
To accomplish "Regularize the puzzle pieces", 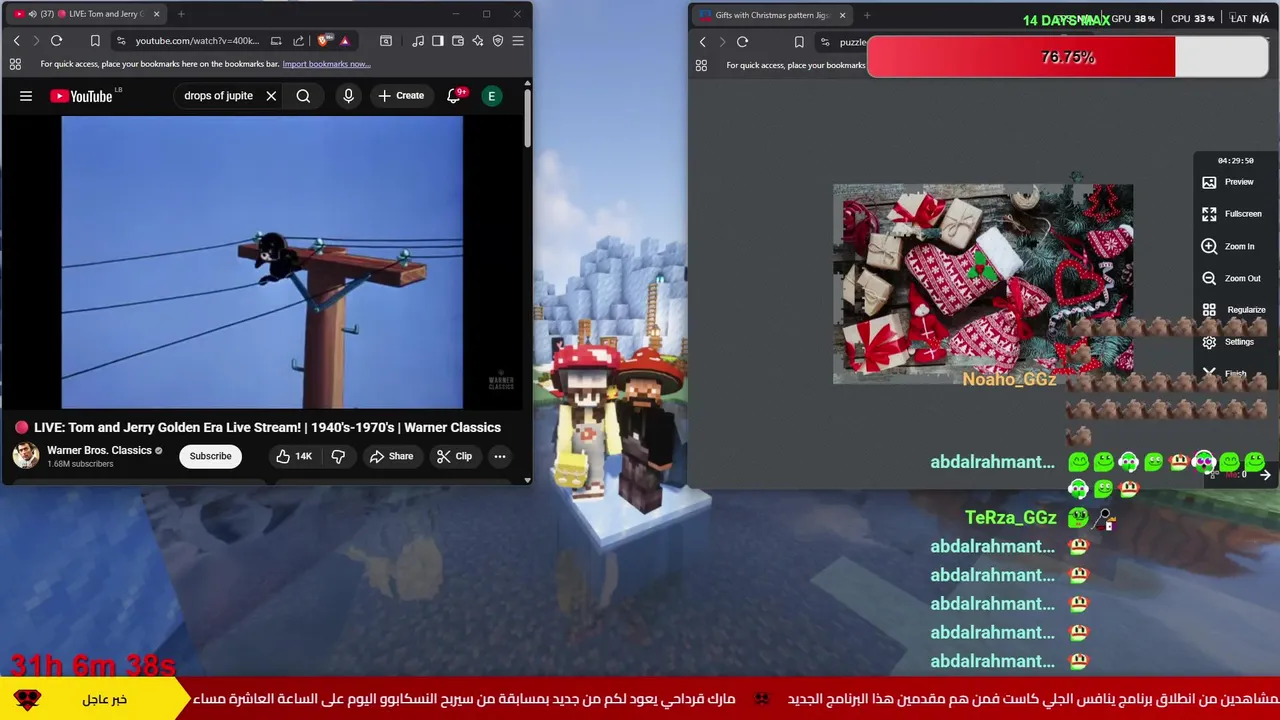I will (x=1234, y=310).
